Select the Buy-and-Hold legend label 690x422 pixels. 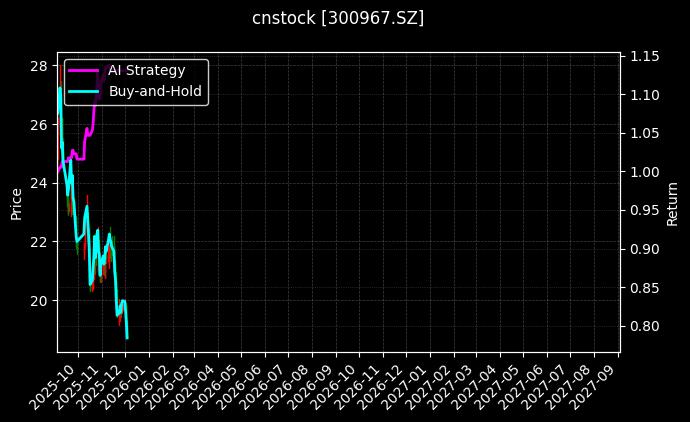155,91
